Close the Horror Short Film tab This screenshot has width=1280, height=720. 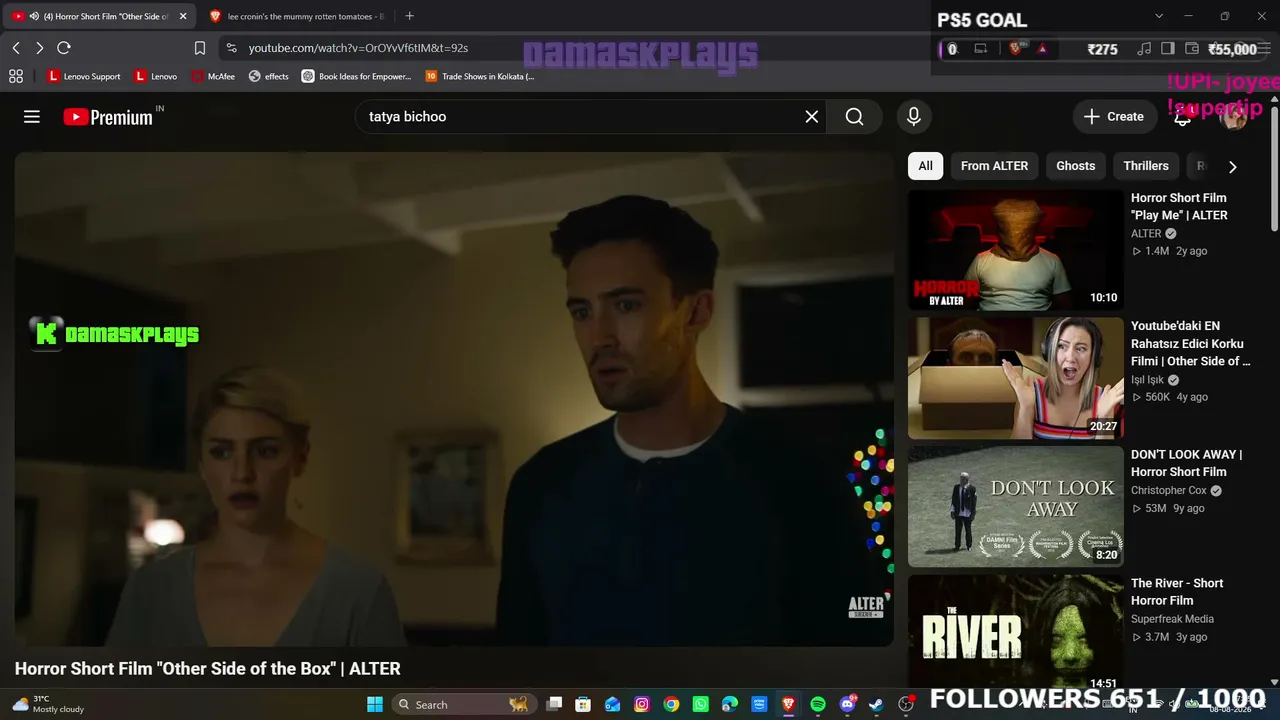pyautogui.click(x=183, y=16)
